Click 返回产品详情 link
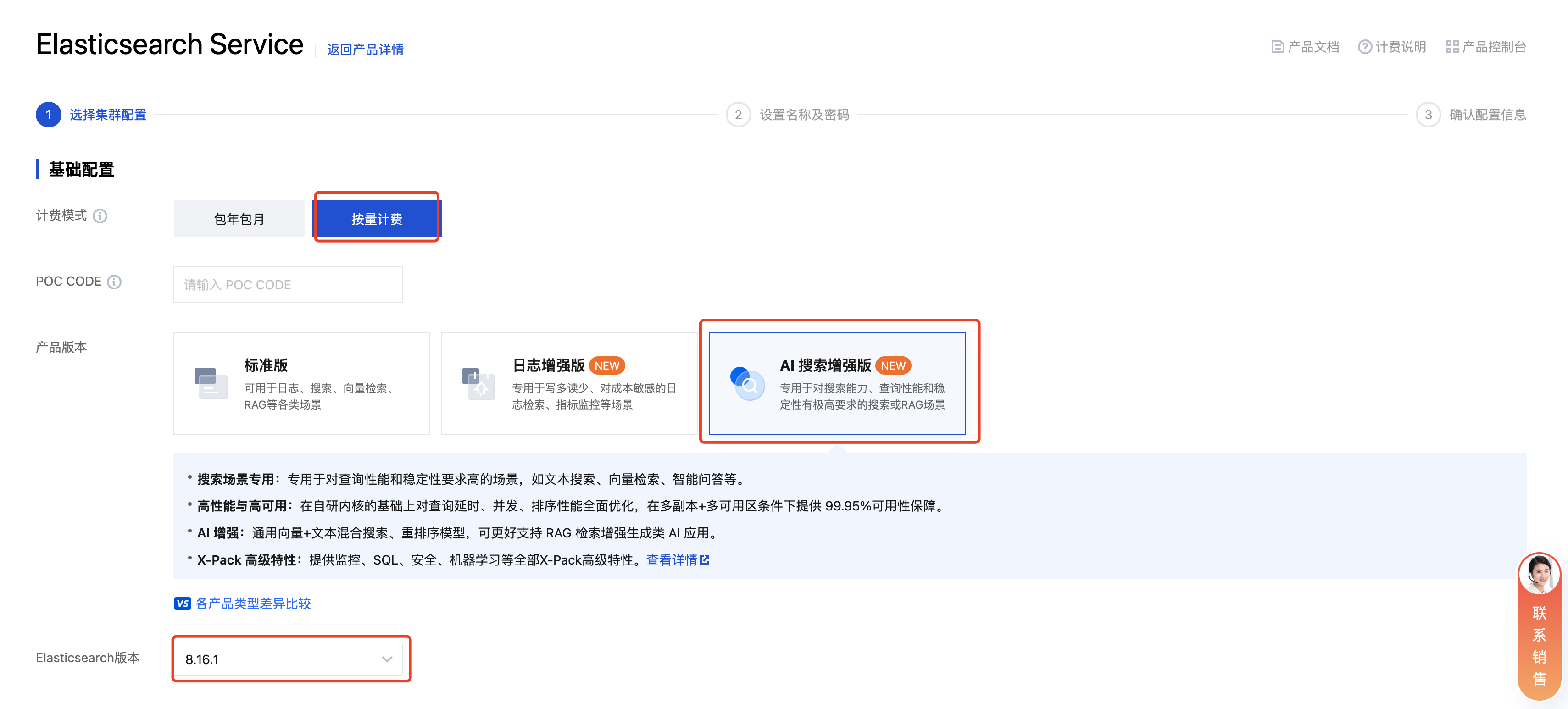 coord(365,49)
